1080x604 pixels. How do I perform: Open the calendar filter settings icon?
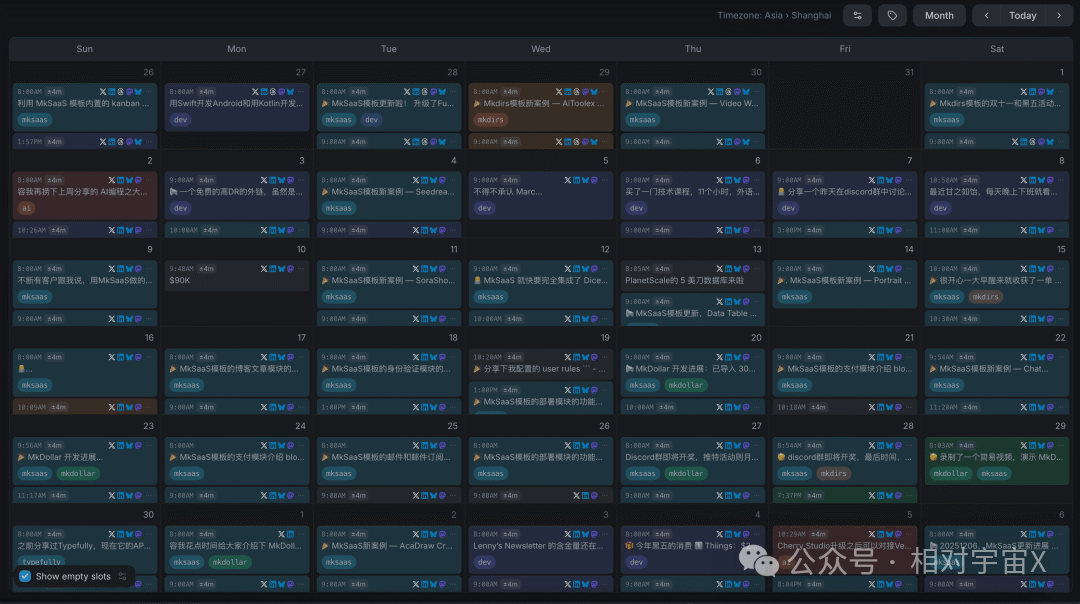click(x=858, y=15)
